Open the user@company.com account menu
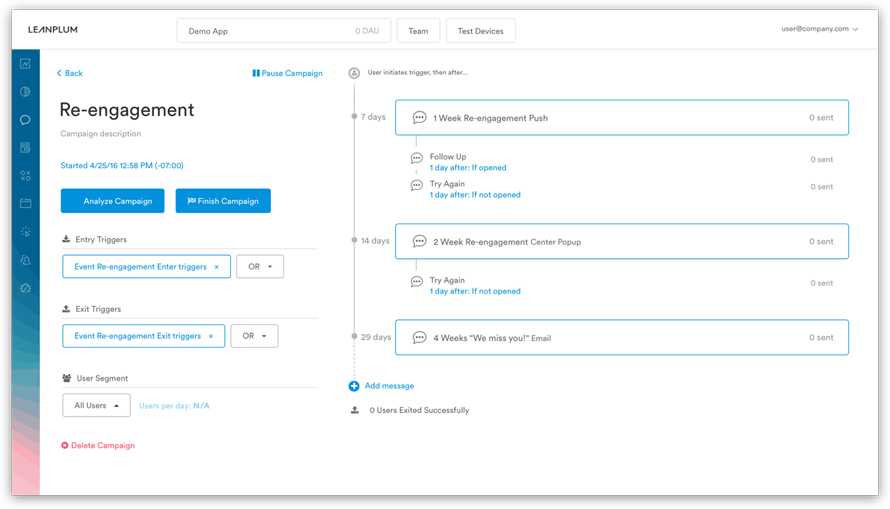This screenshot has width=890, height=509. point(820,29)
